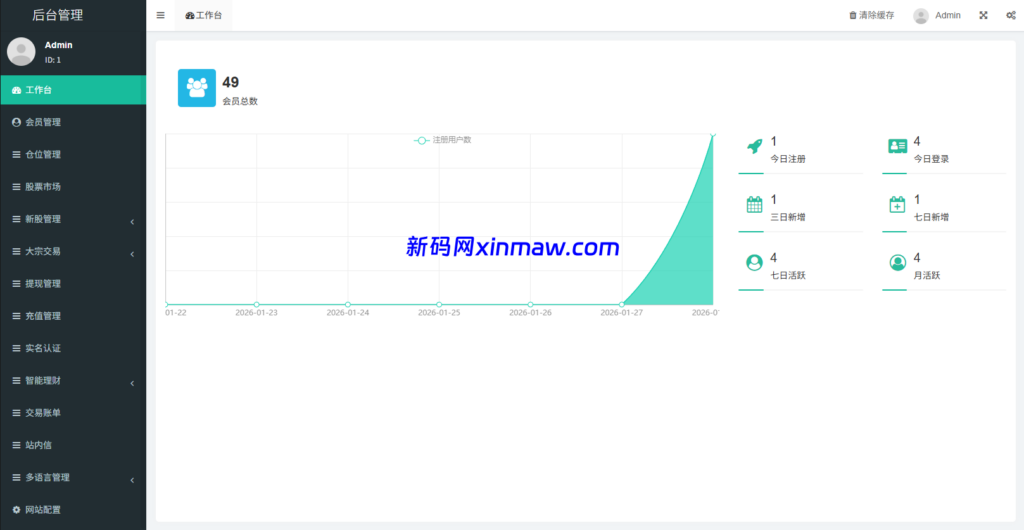
Task: Click the 2026-01-25 axis label
Action: 439,313
